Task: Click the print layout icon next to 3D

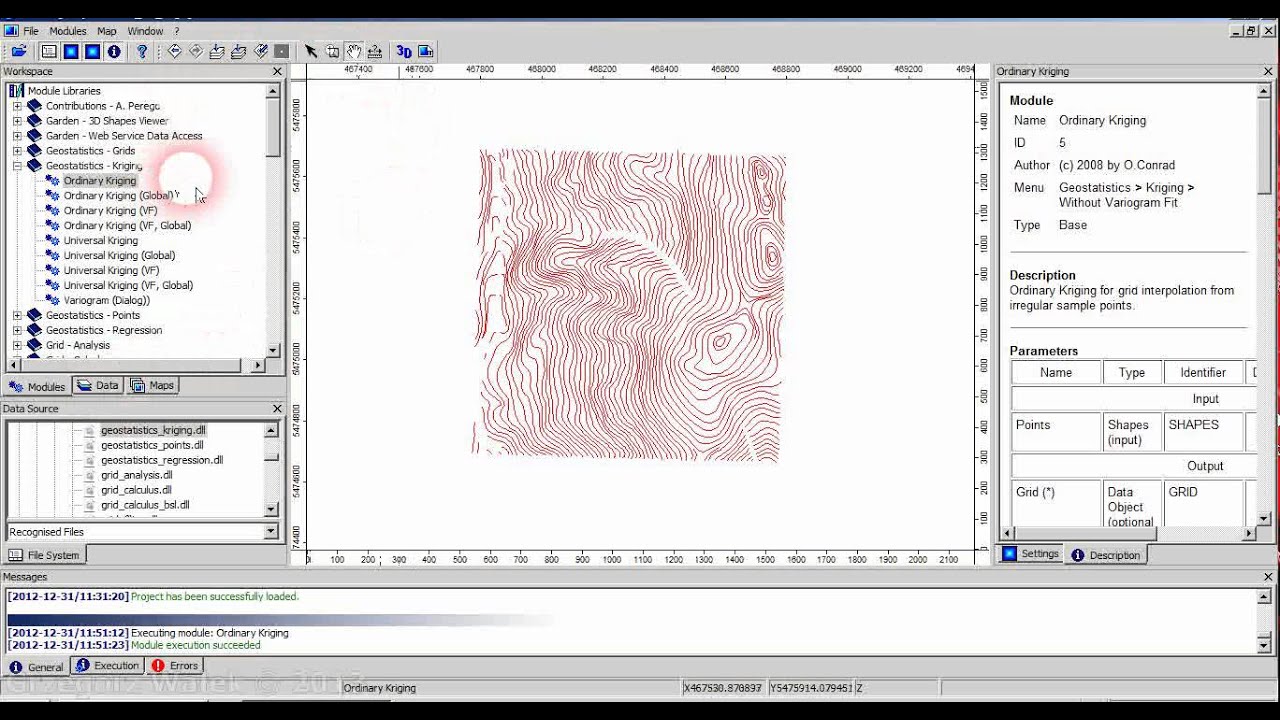Action: click(425, 51)
